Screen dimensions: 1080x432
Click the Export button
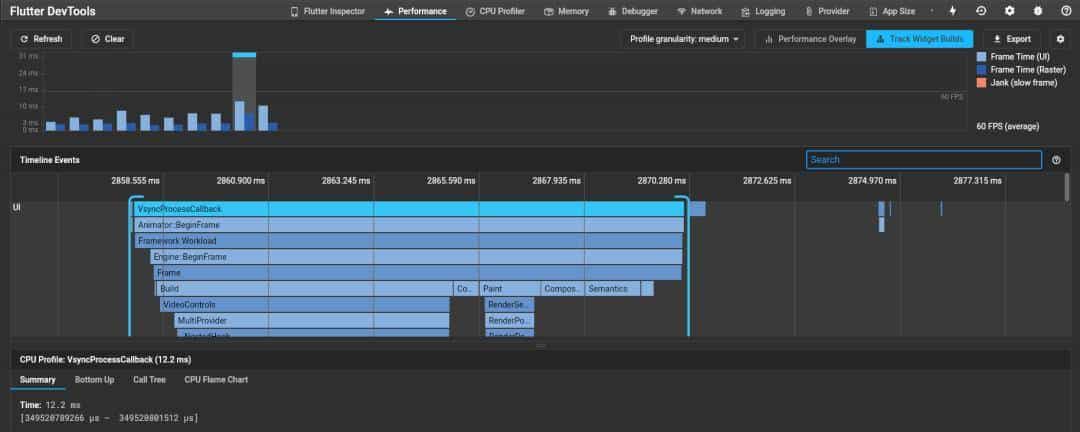(1010, 39)
